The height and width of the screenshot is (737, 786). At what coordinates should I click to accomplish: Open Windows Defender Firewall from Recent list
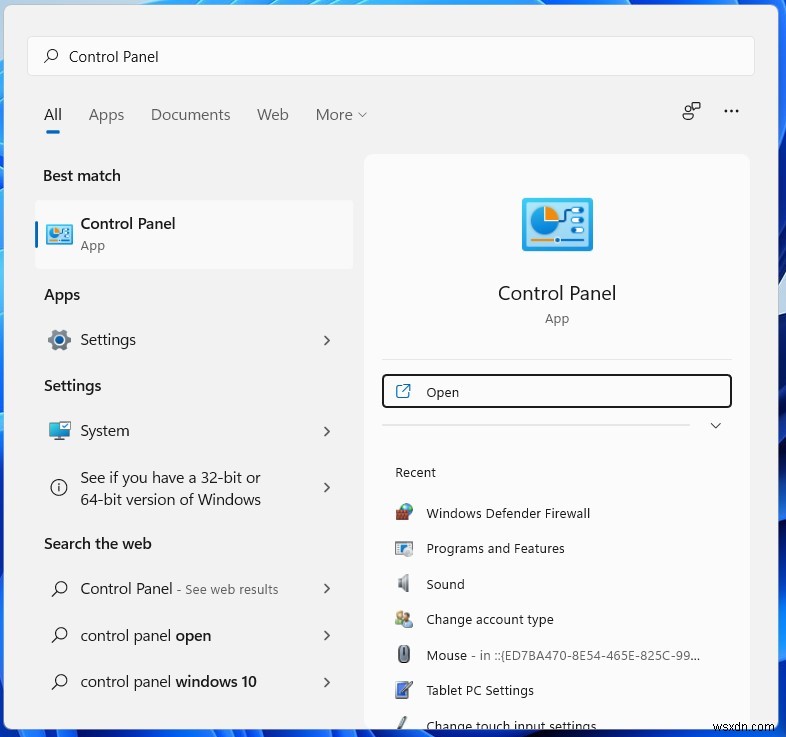[x=507, y=513]
